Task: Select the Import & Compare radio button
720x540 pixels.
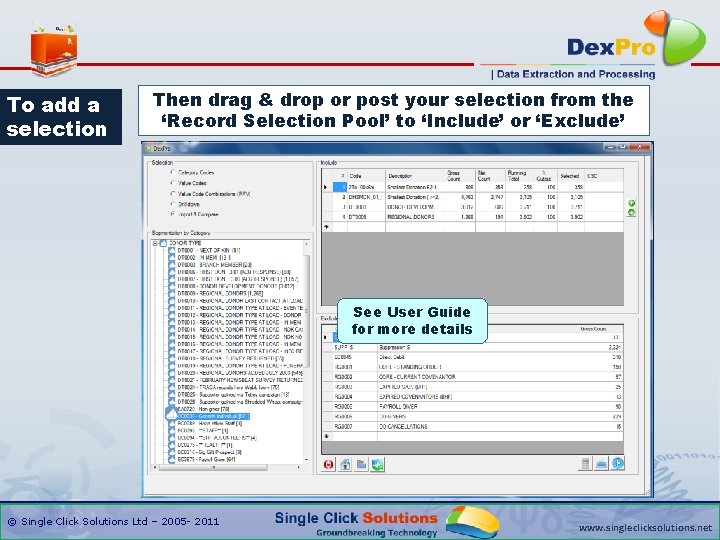Action: 173,214
